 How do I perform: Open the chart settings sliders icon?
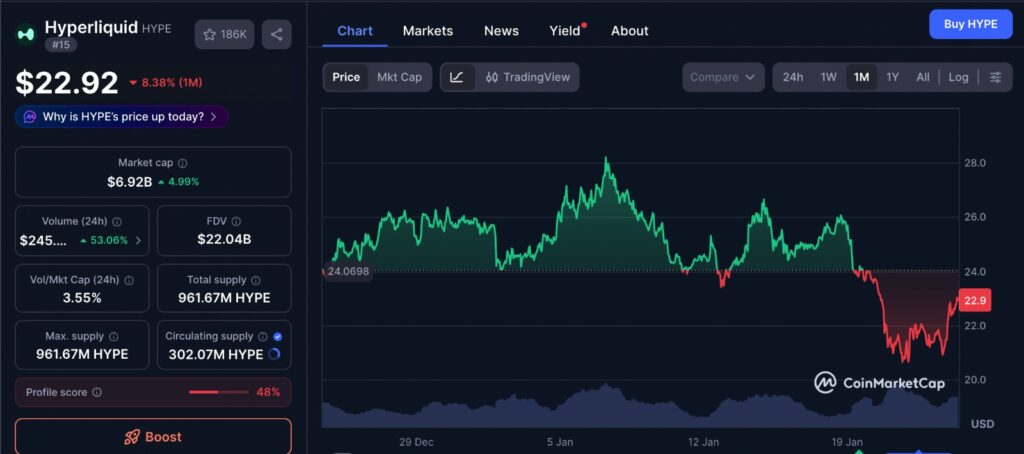[995, 77]
